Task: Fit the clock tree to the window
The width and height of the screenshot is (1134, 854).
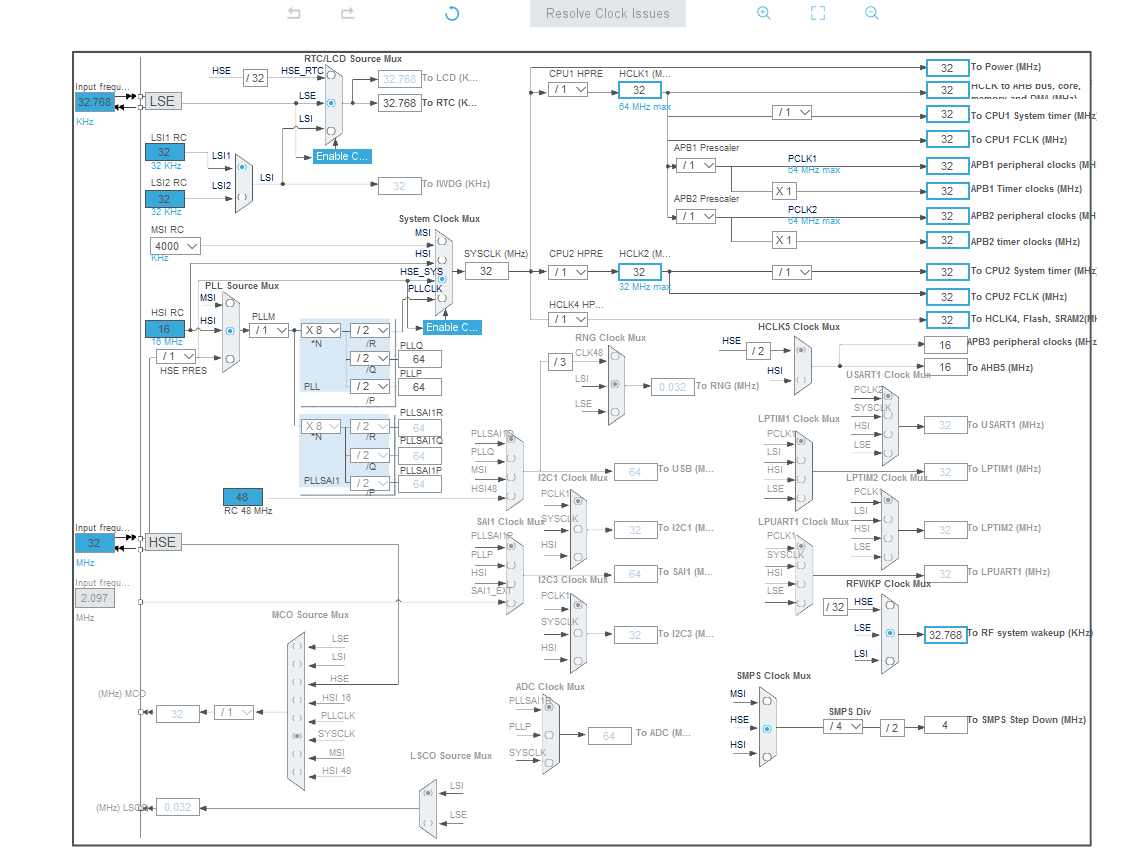Action: click(817, 13)
